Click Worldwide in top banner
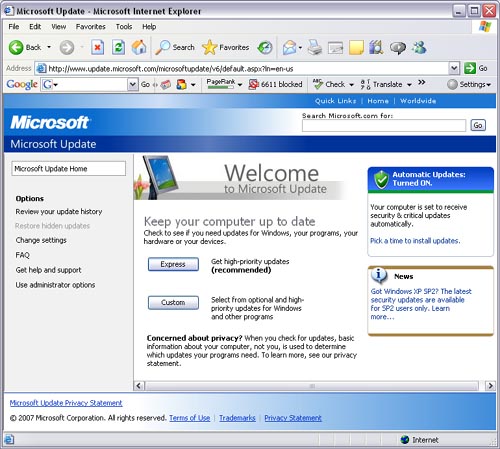Image resolution: width=500 pixels, height=449 pixels. click(418, 101)
